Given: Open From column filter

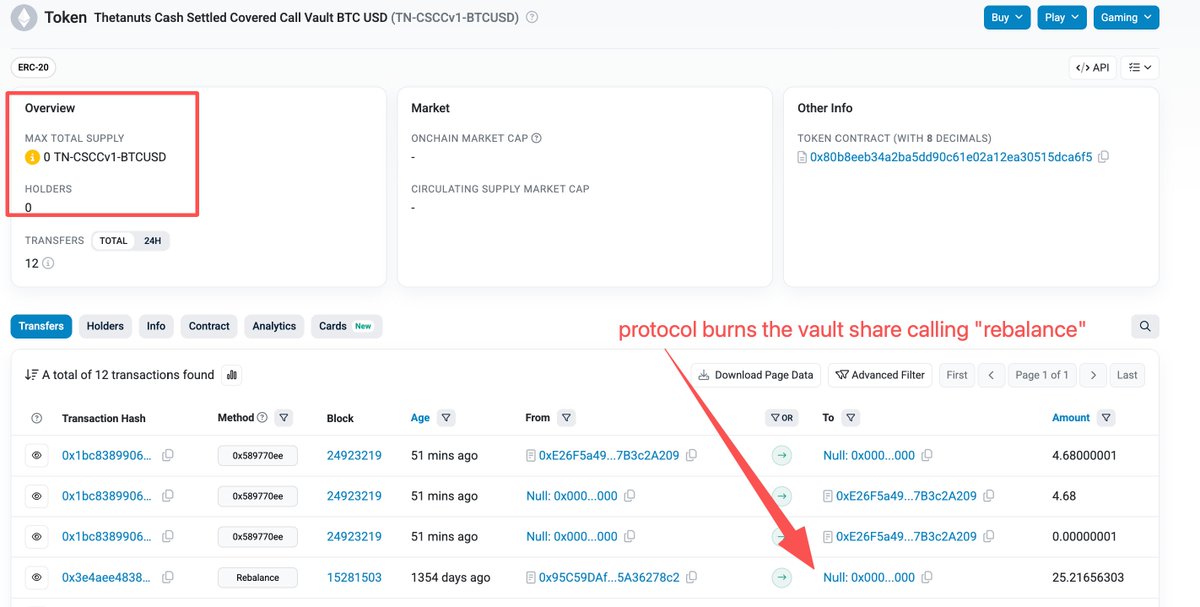Looking at the screenshot, I should coord(566,418).
